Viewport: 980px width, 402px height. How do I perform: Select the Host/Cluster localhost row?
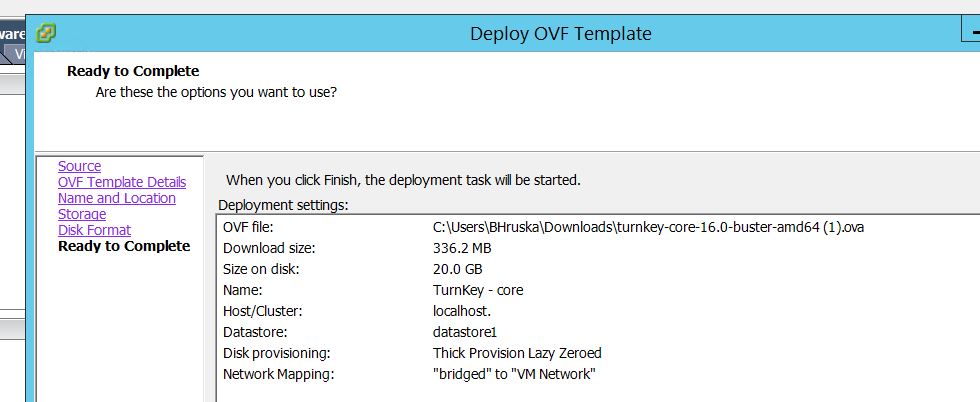(462, 311)
